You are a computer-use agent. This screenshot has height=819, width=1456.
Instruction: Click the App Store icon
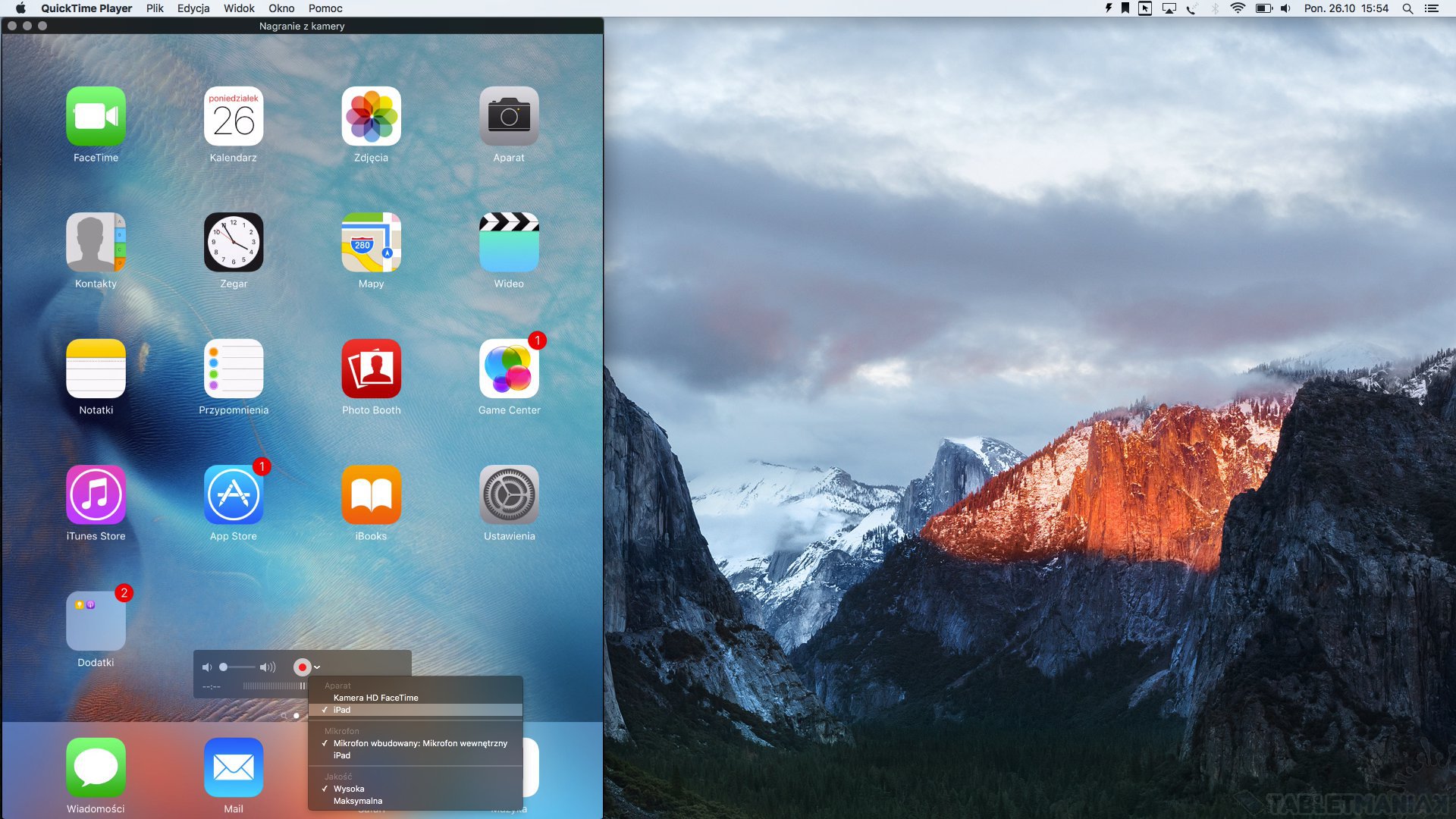(x=234, y=494)
